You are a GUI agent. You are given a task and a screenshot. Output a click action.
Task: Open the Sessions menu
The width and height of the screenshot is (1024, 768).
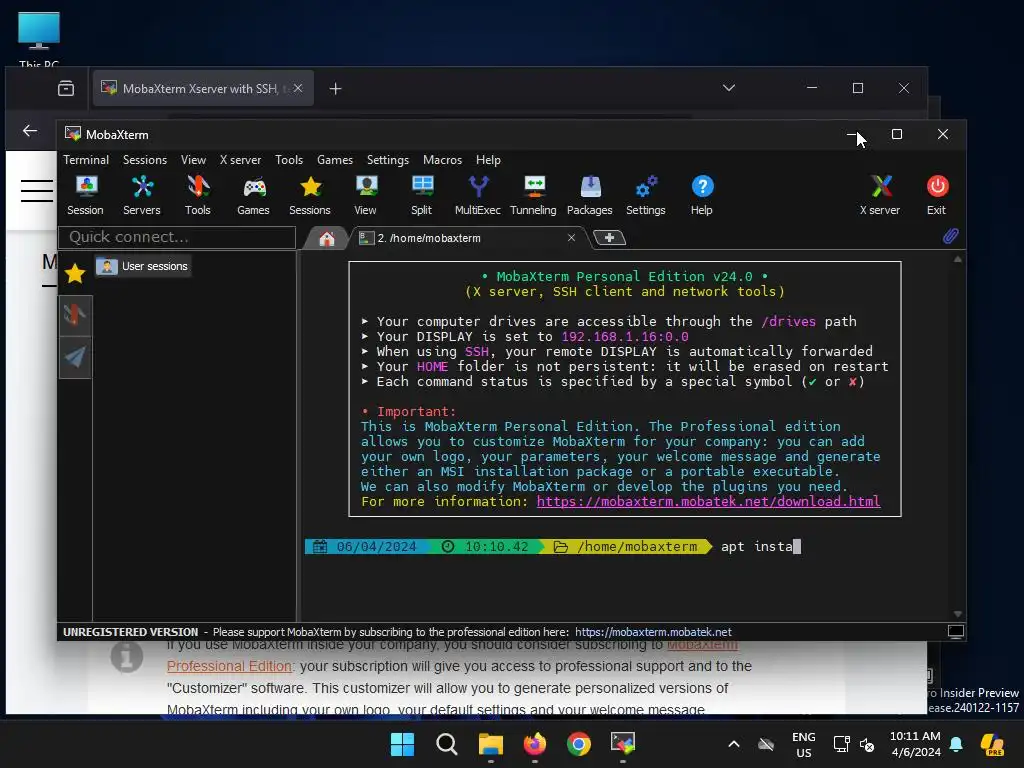click(x=145, y=160)
